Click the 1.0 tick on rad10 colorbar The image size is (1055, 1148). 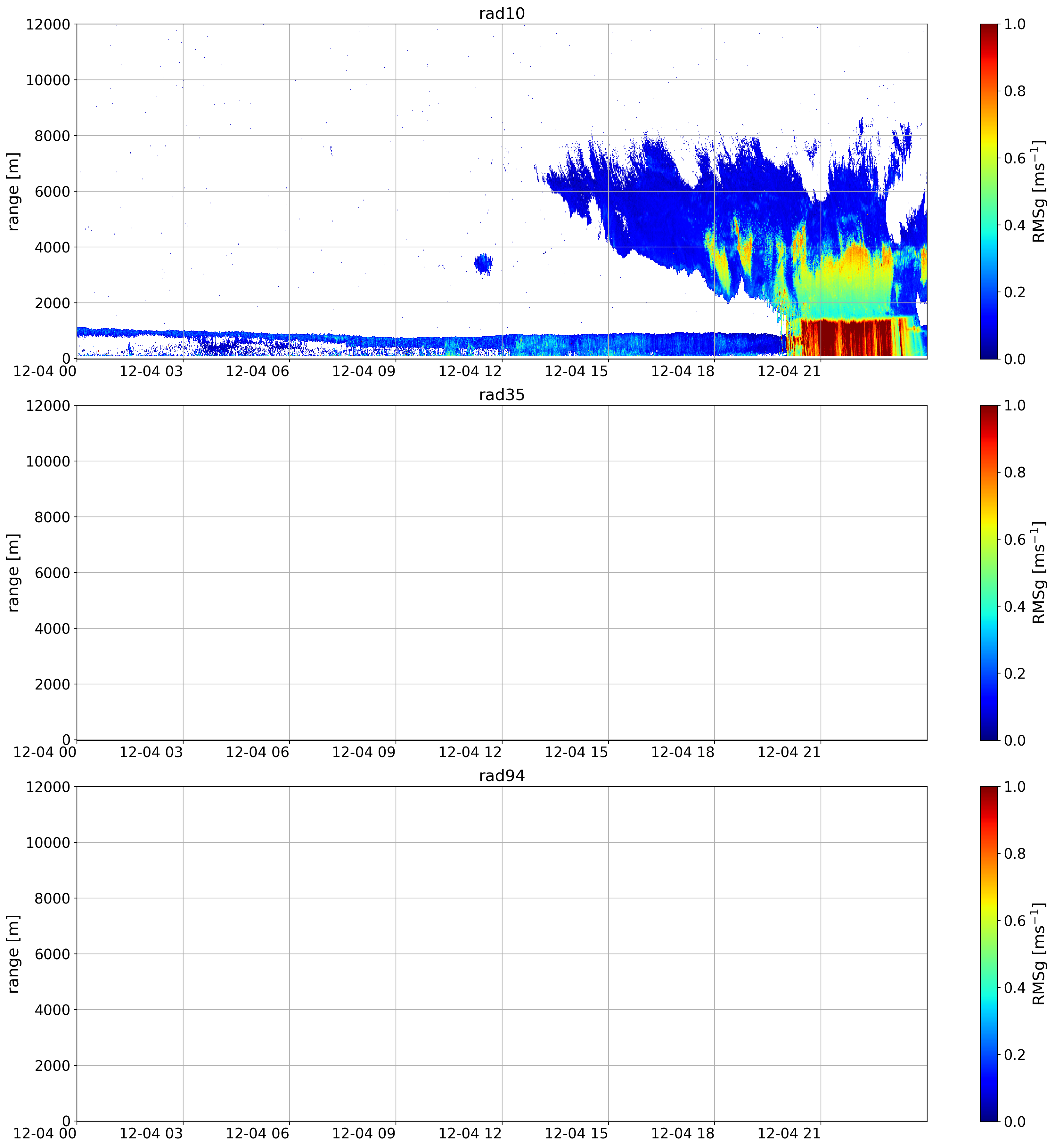click(x=1014, y=24)
